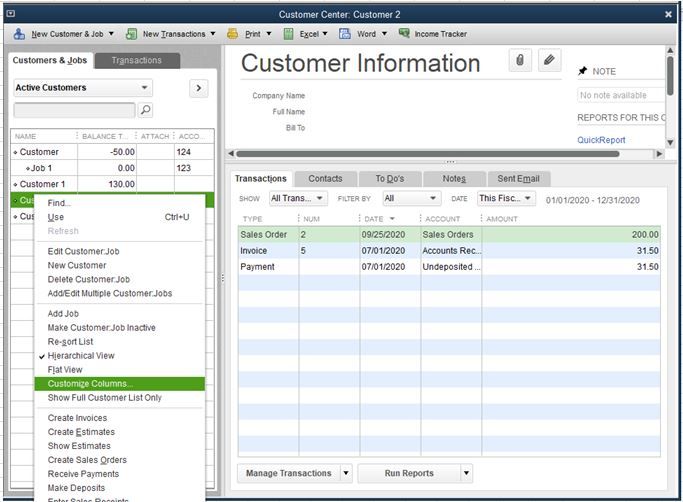Click the Print printer icon

(233, 34)
